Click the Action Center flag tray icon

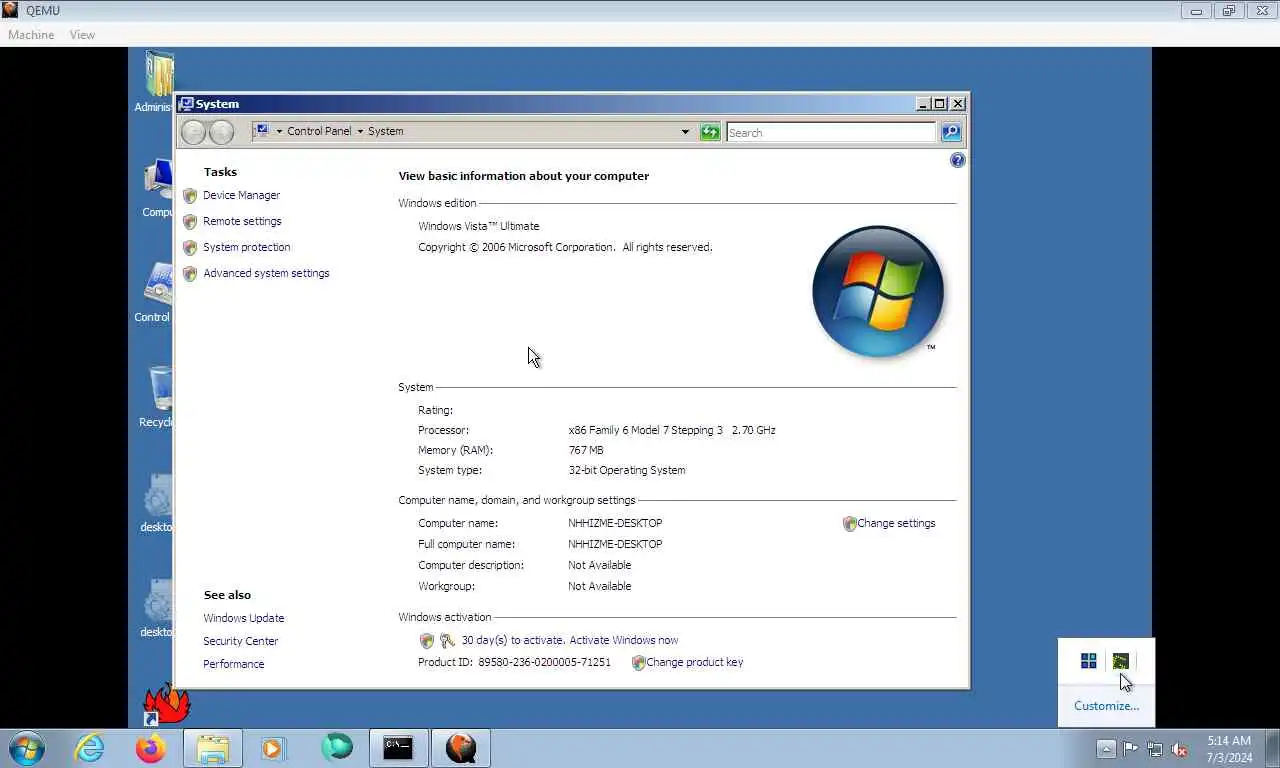click(x=1130, y=748)
